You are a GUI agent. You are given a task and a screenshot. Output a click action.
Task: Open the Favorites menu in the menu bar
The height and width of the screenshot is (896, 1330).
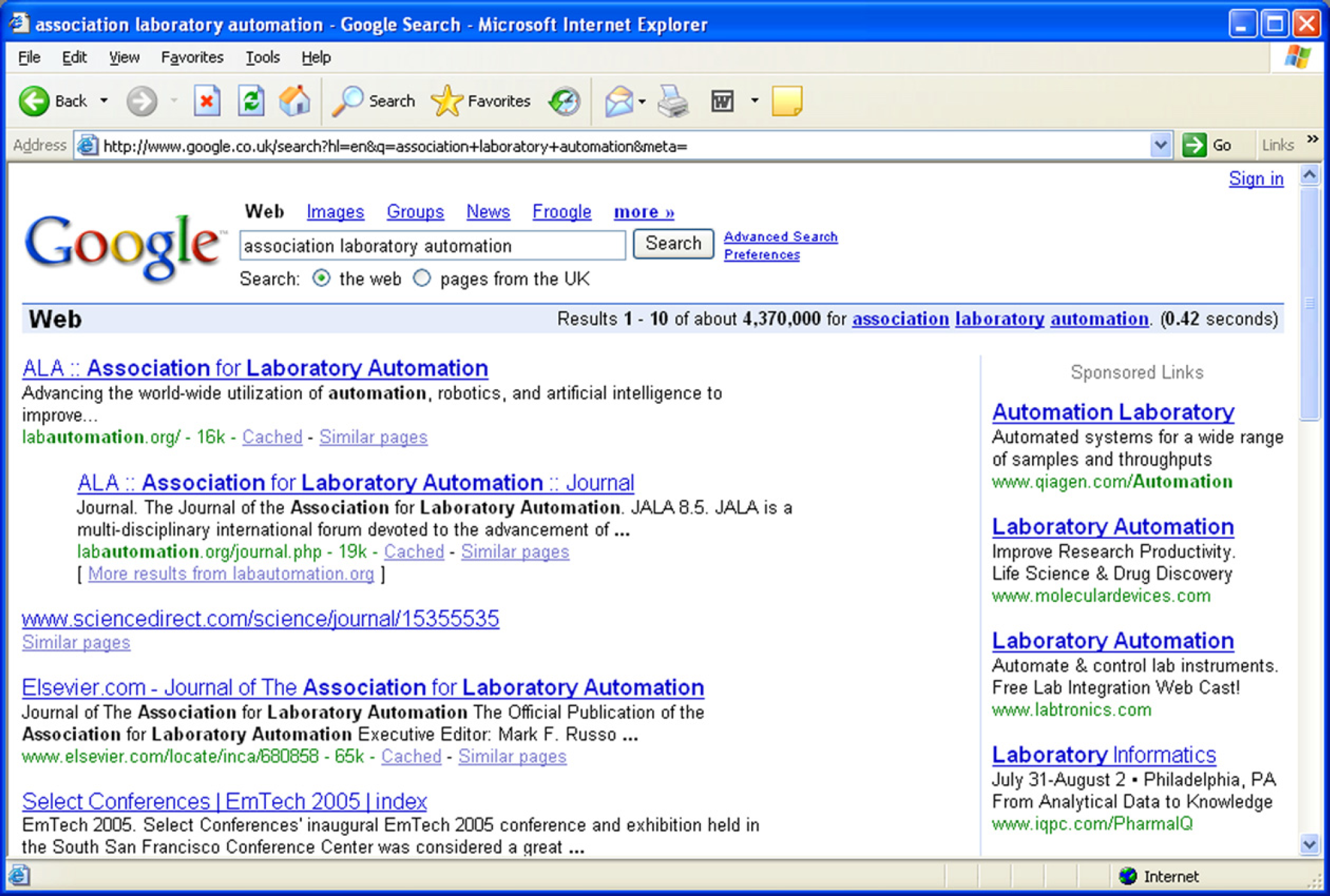click(x=192, y=58)
